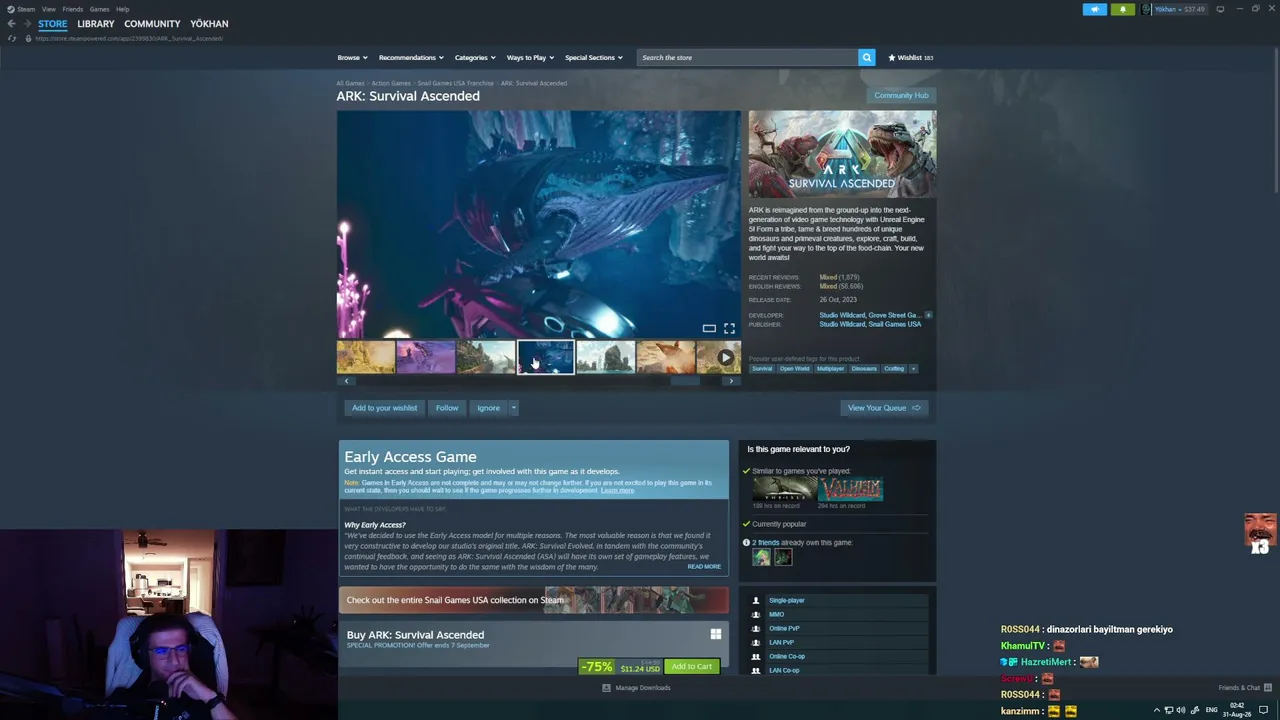Image resolution: width=1280 pixels, height=720 pixels.
Task: Expand the Recommendations dropdown
Action: click(x=411, y=58)
